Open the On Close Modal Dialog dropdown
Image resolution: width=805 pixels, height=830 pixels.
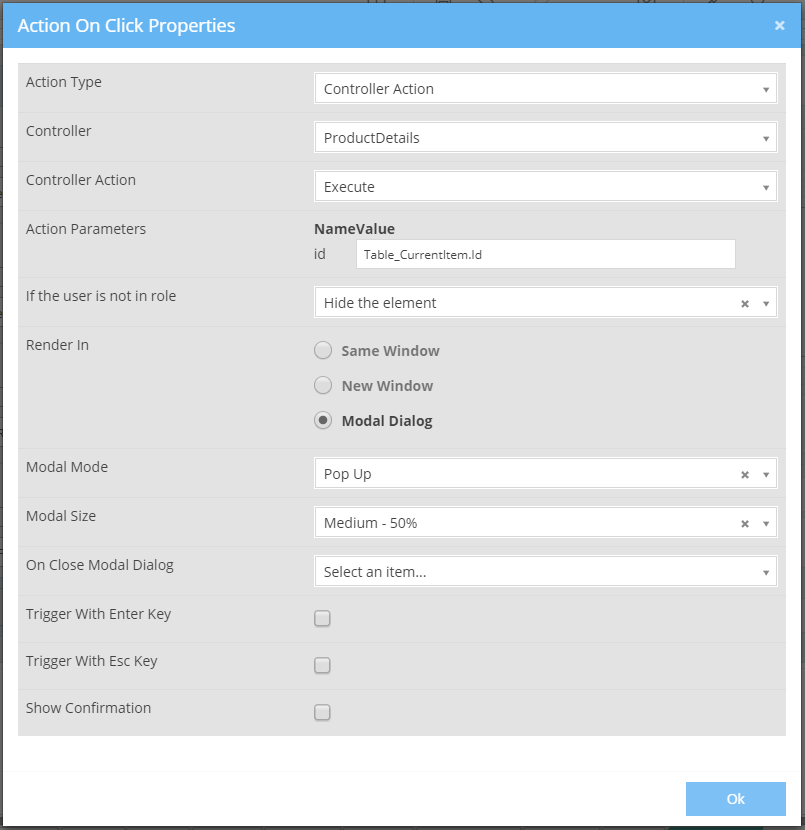coord(546,572)
